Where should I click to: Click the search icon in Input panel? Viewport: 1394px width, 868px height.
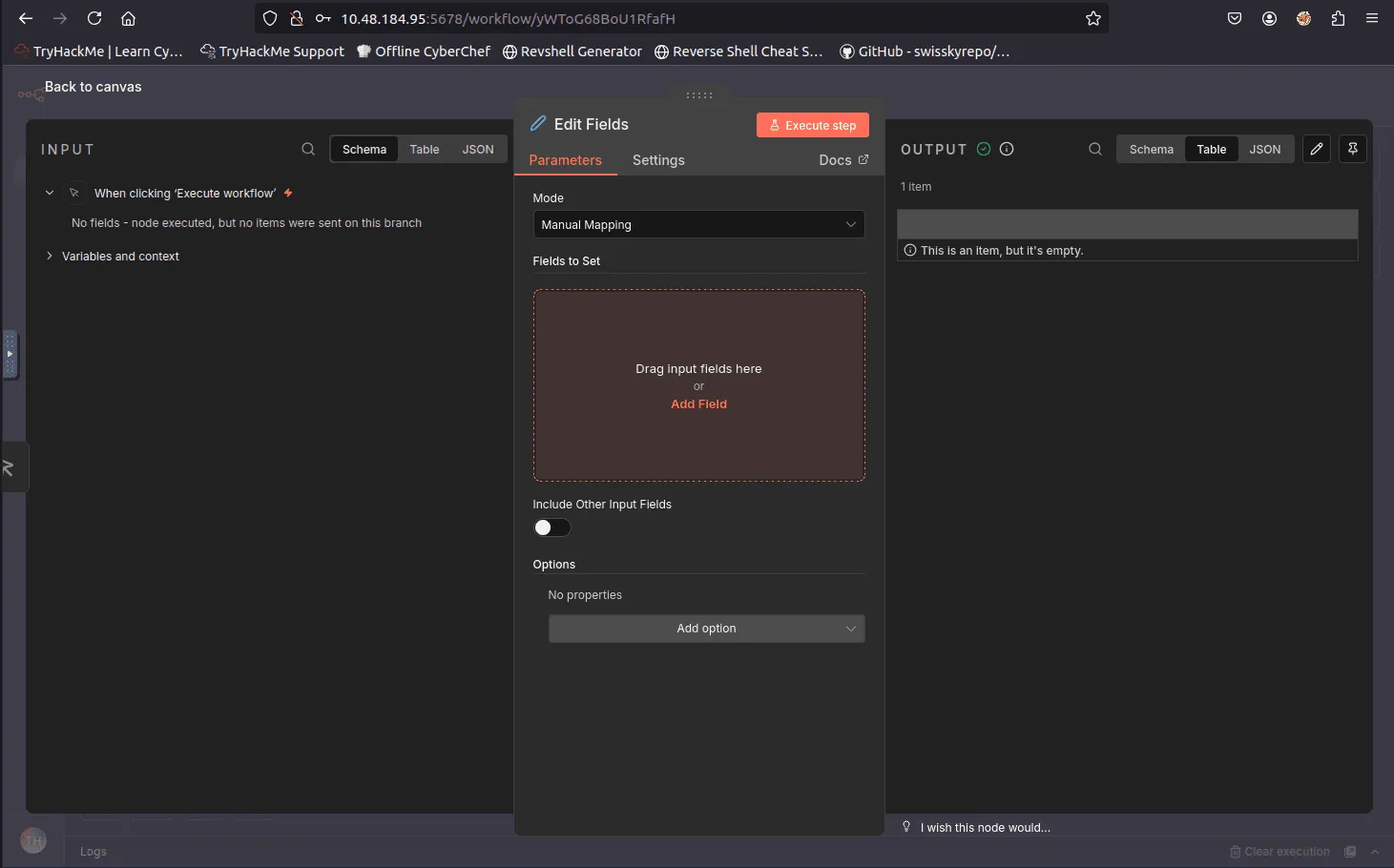click(308, 149)
